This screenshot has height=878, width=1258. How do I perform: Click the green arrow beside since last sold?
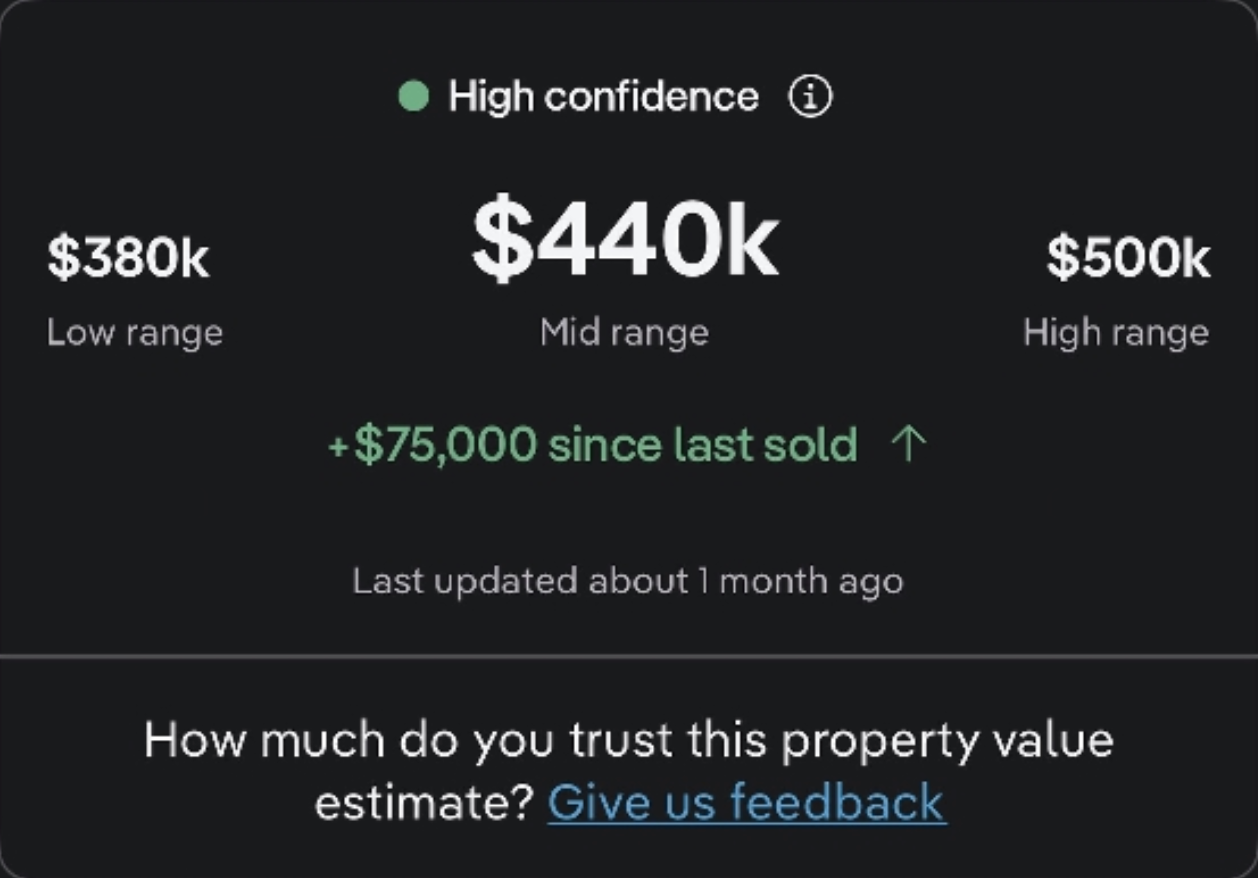[x=908, y=444]
